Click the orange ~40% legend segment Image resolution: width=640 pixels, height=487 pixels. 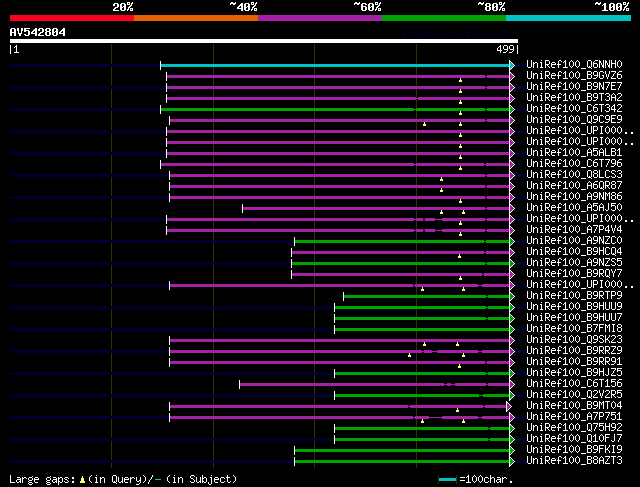tap(195, 18)
